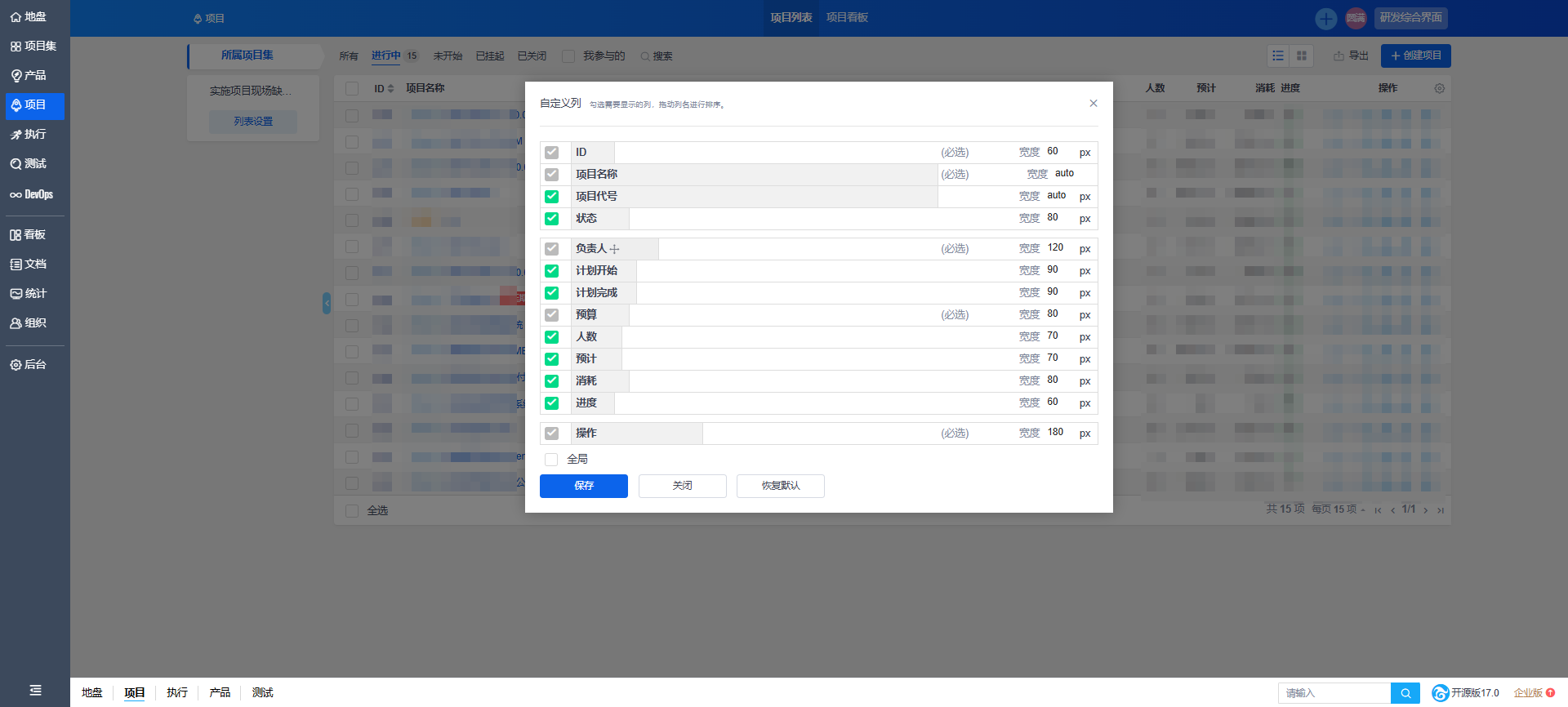
Task: Filter projects by 已关闭
Action: pos(532,56)
